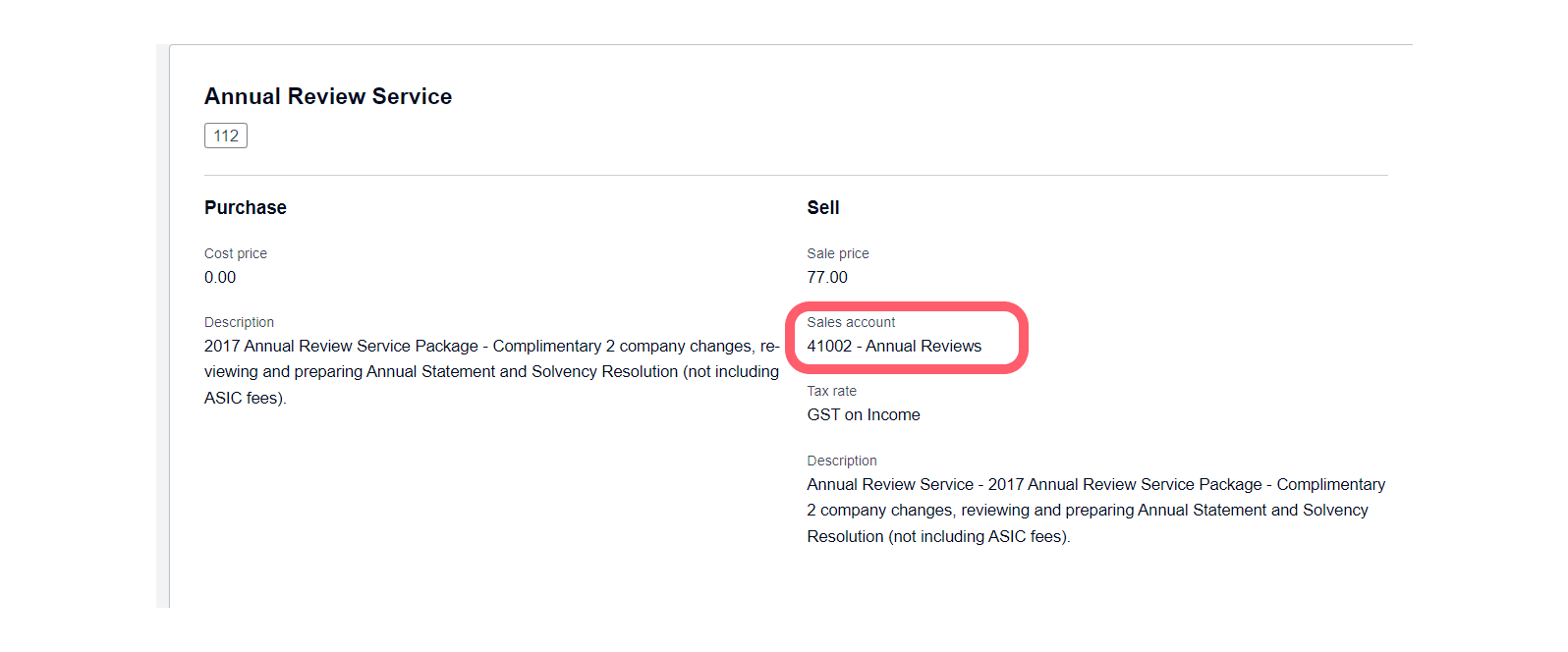Screen dimensions: 1568x652
Task: Select the GST on Income tax rate
Action: [x=863, y=414]
